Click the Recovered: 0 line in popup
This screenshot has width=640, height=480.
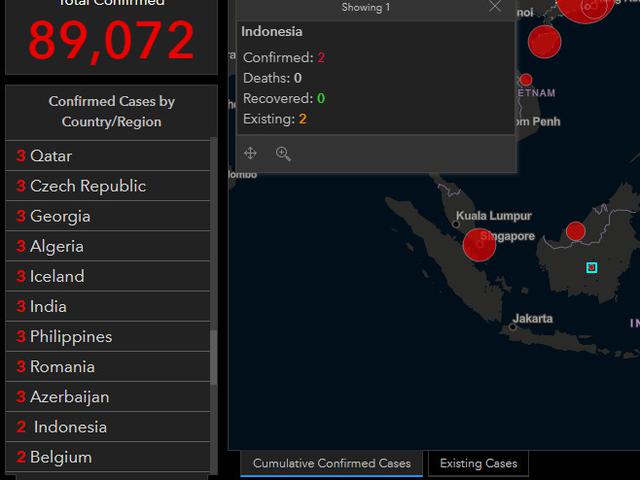tap(284, 98)
